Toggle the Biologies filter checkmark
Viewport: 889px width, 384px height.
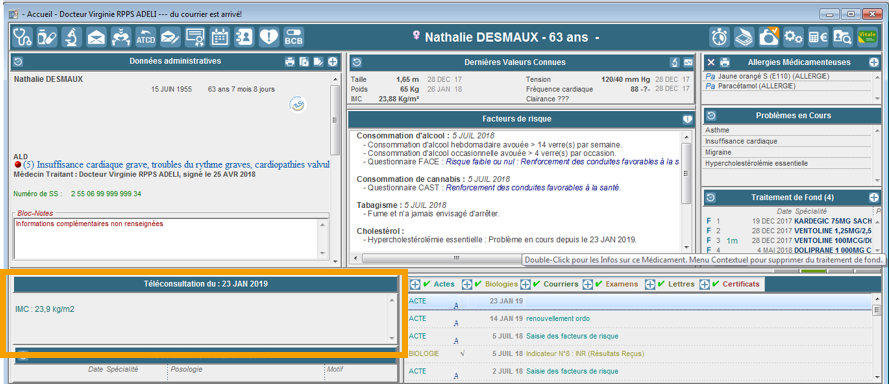click(479, 284)
